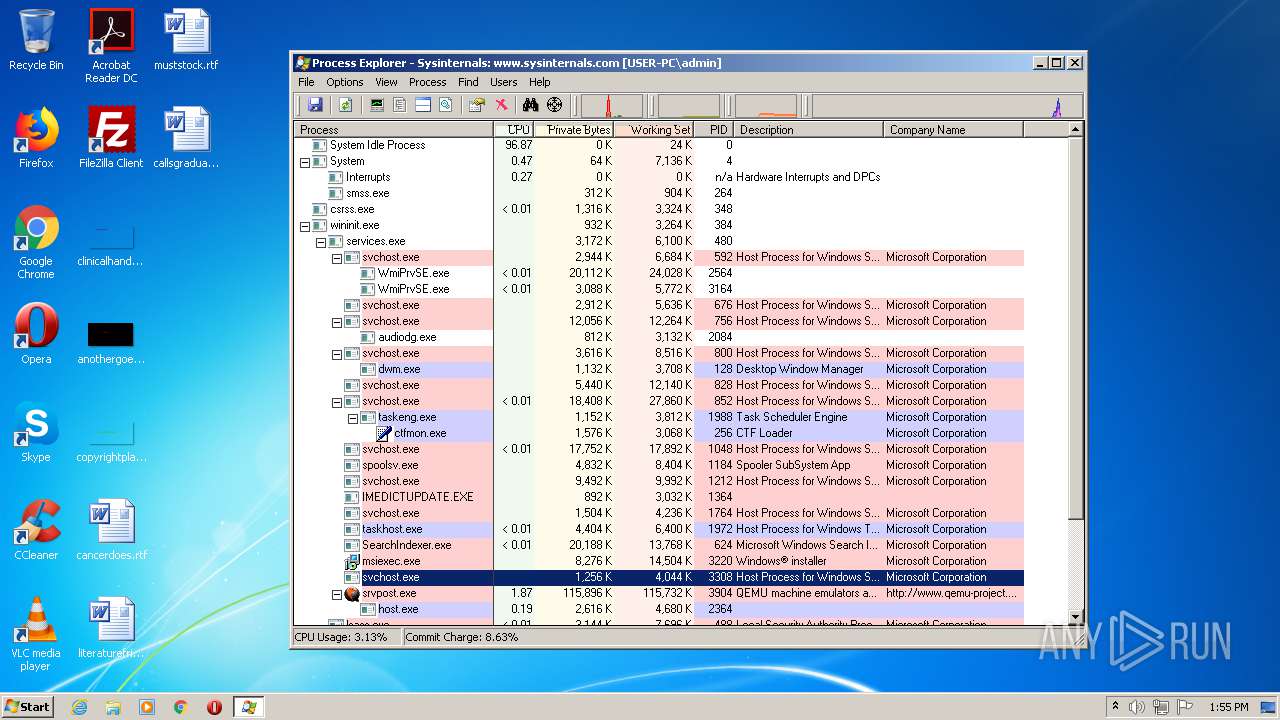This screenshot has height=720, width=1280.
Task: Open the Help menu
Action: click(540, 82)
